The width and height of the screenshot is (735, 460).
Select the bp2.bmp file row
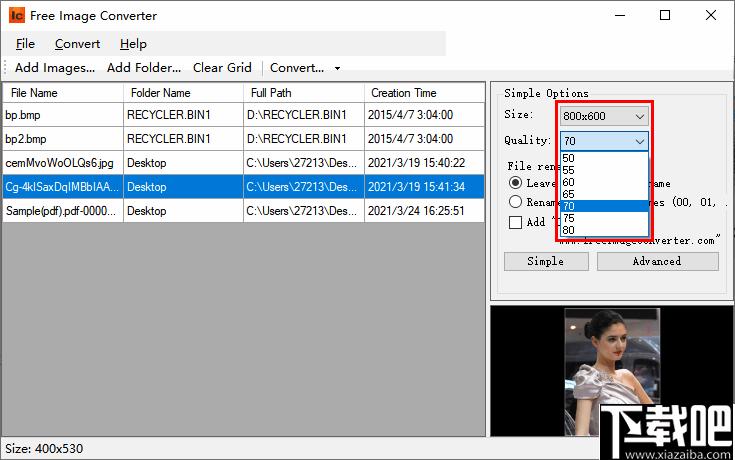60,138
